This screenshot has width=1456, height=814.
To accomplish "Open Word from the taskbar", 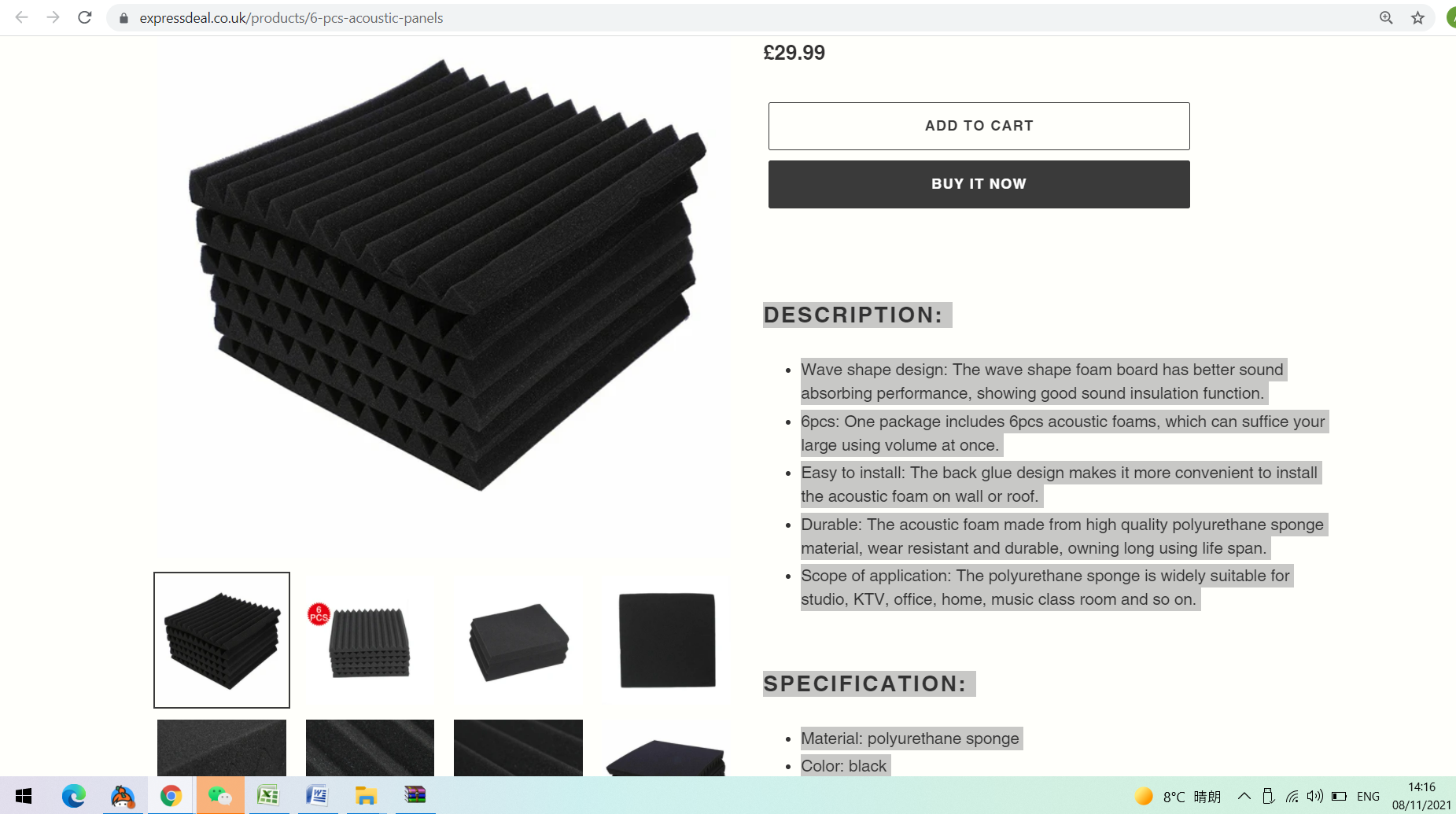I will coord(317,796).
